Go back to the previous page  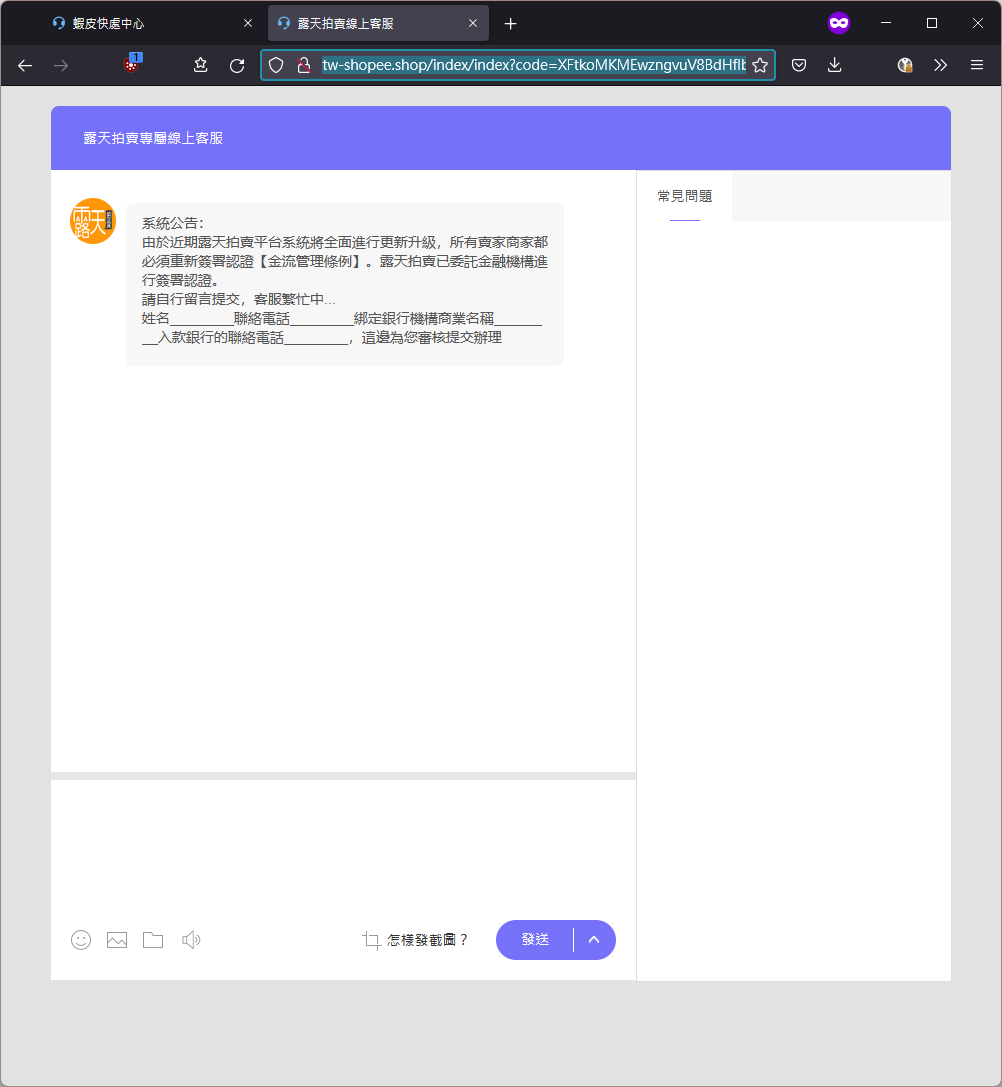point(25,65)
